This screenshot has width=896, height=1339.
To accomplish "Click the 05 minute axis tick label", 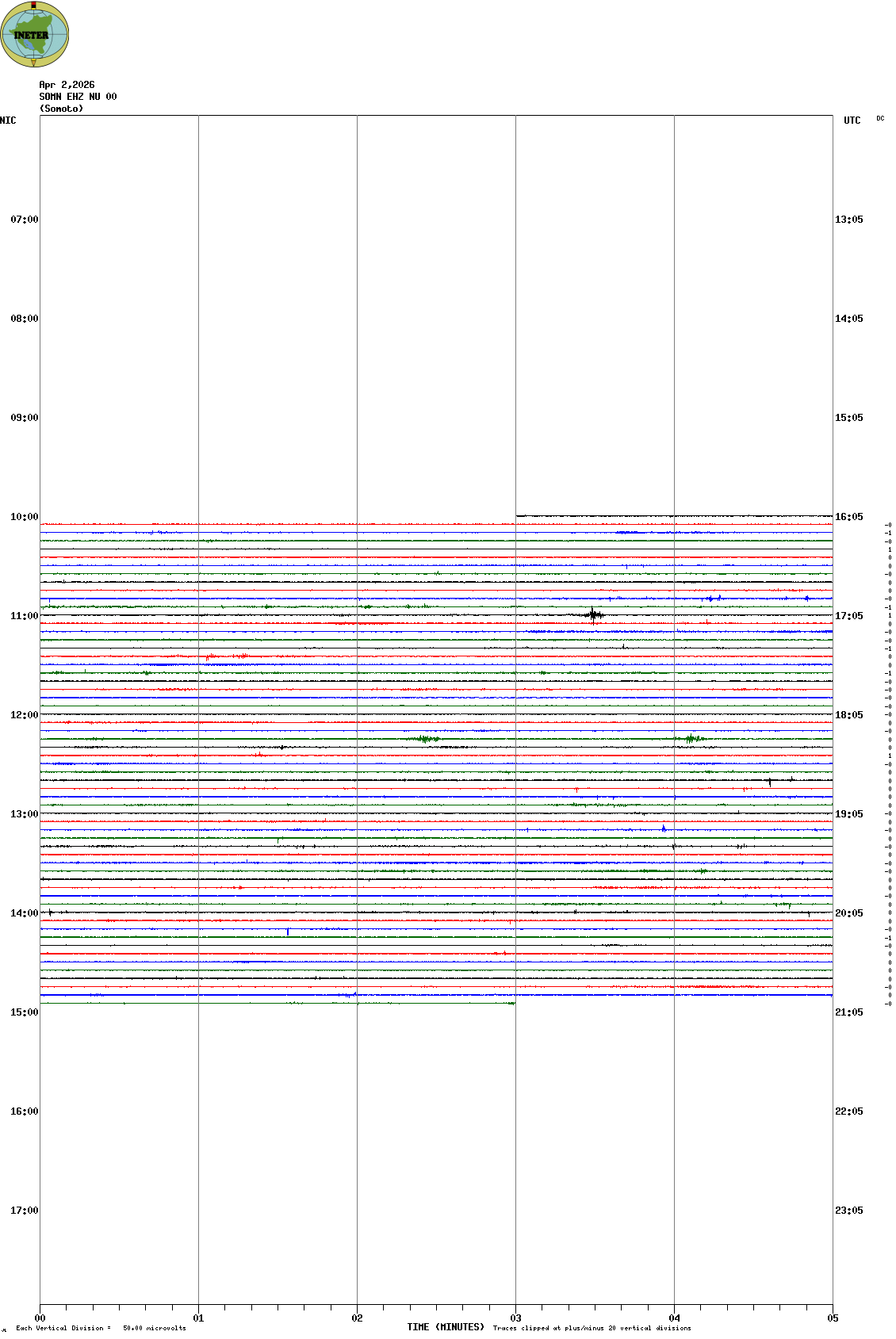I will tap(833, 1318).
